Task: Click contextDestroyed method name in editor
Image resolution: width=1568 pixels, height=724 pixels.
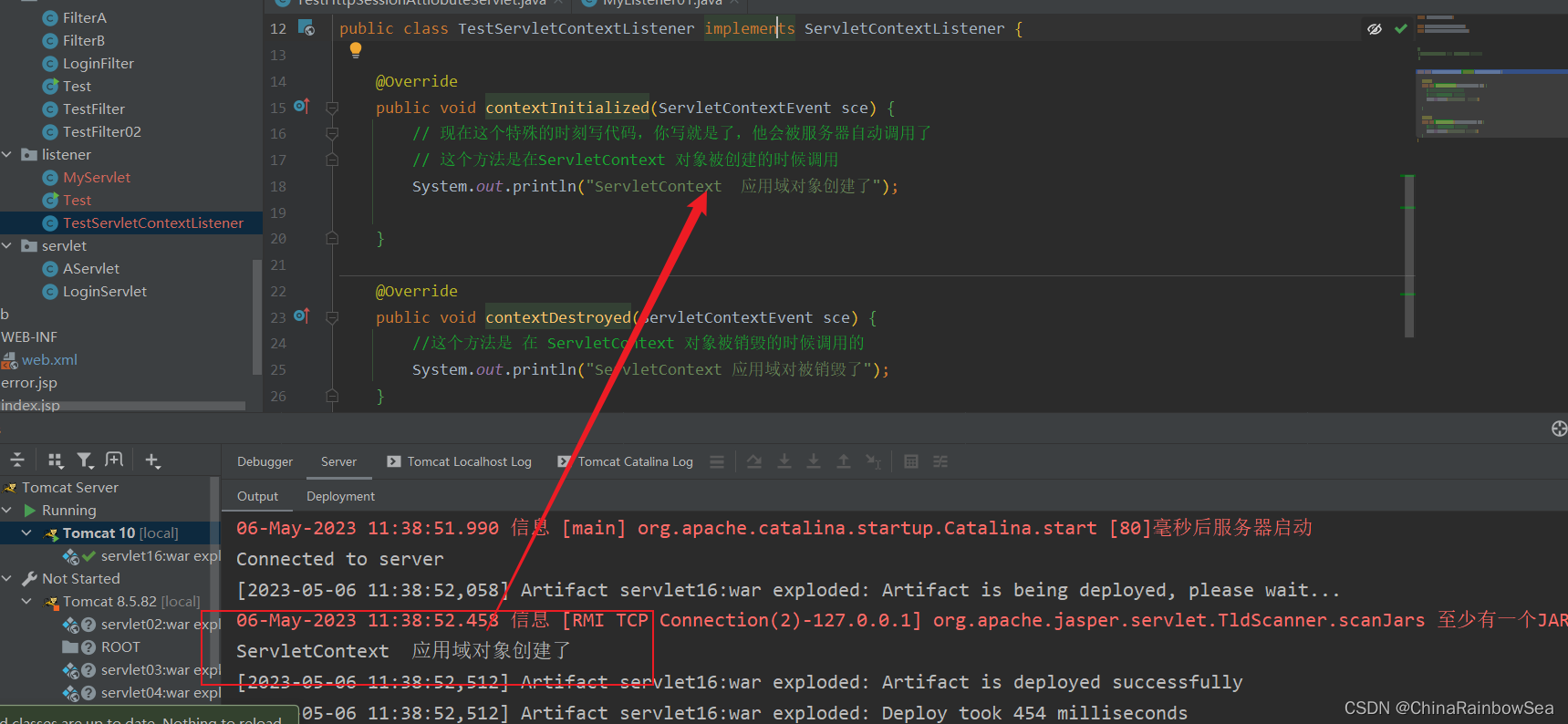Action: click(557, 317)
